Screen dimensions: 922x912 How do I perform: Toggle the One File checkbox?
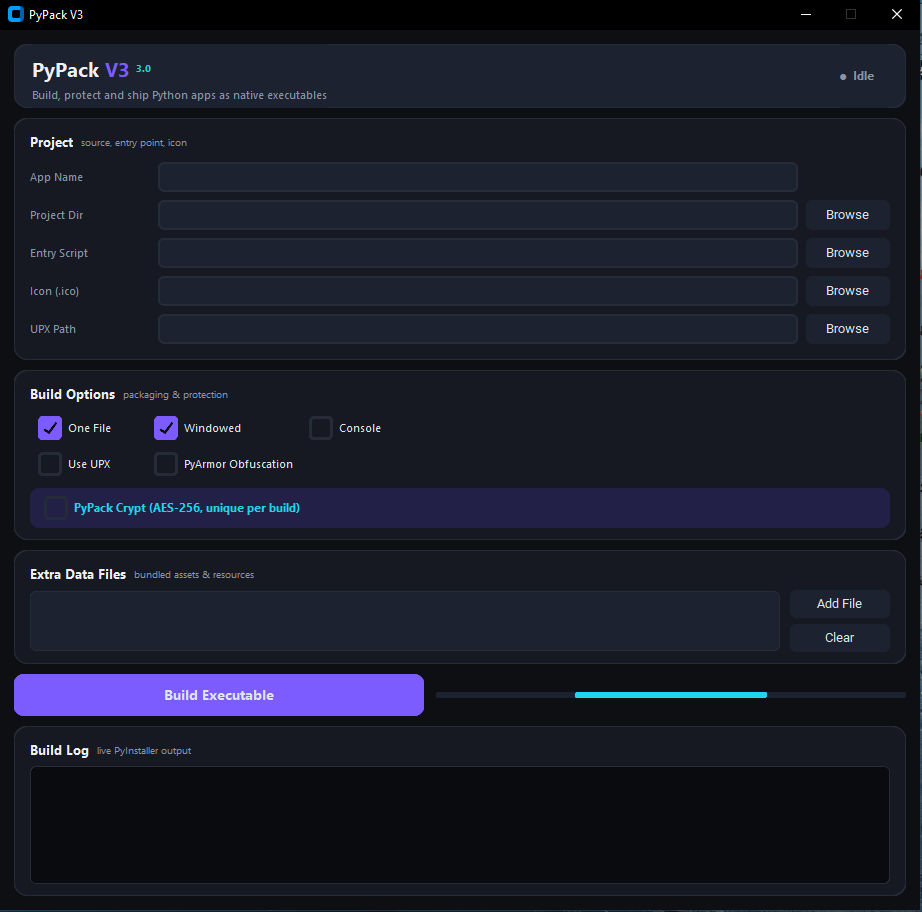click(50, 428)
